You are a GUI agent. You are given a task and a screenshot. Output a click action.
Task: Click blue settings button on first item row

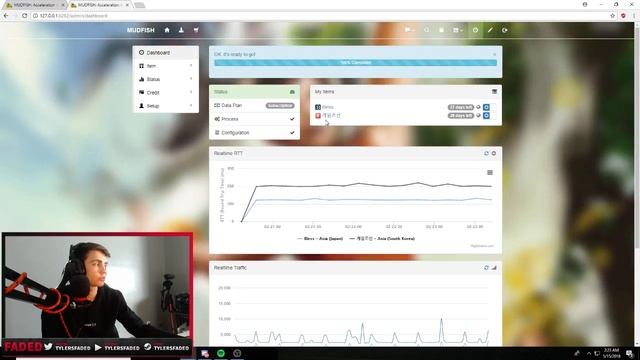pyautogui.click(x=486, y=107)
